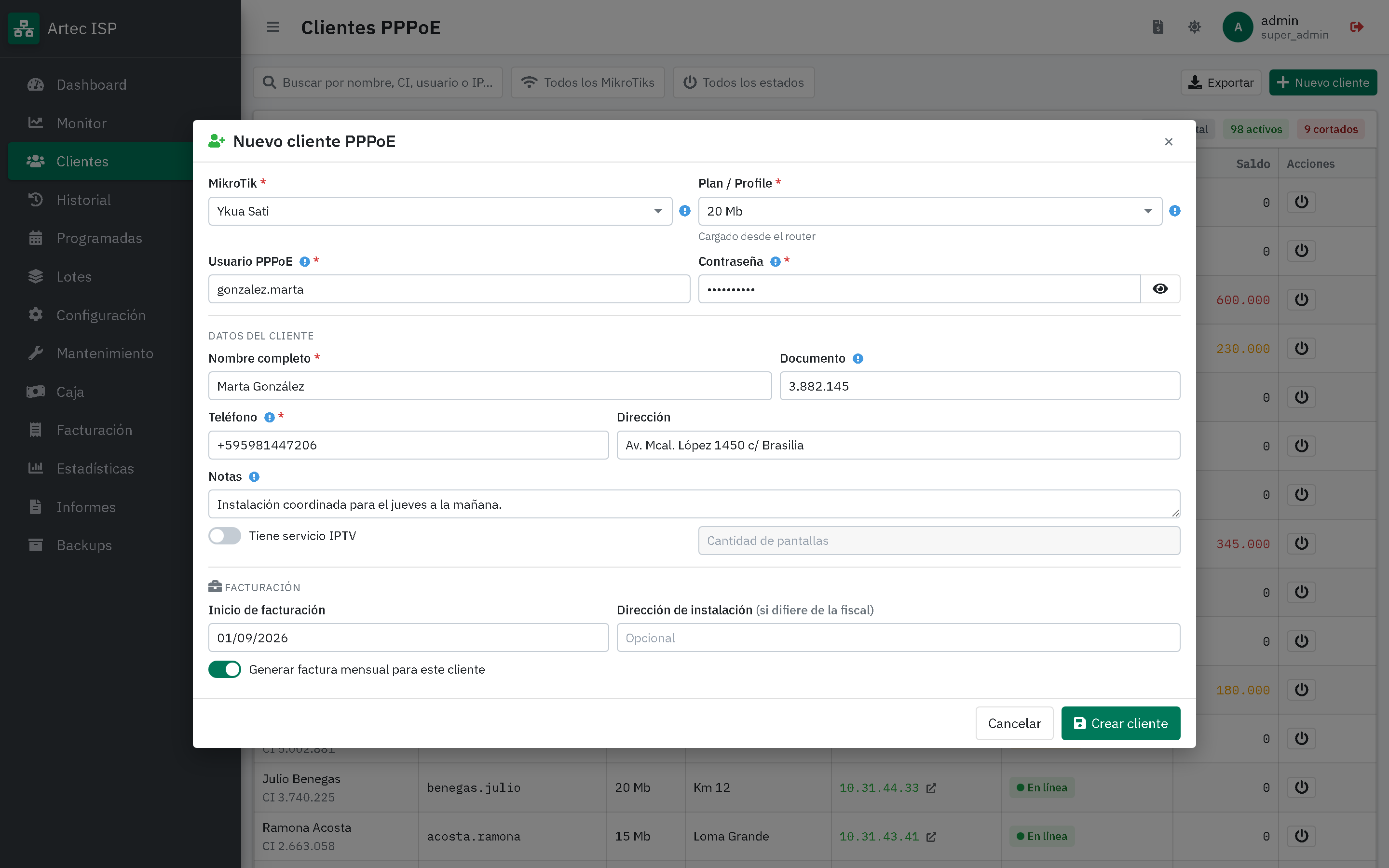
Task: Enable the Tiene servicio IPTV switch
Action: point(224,536)
